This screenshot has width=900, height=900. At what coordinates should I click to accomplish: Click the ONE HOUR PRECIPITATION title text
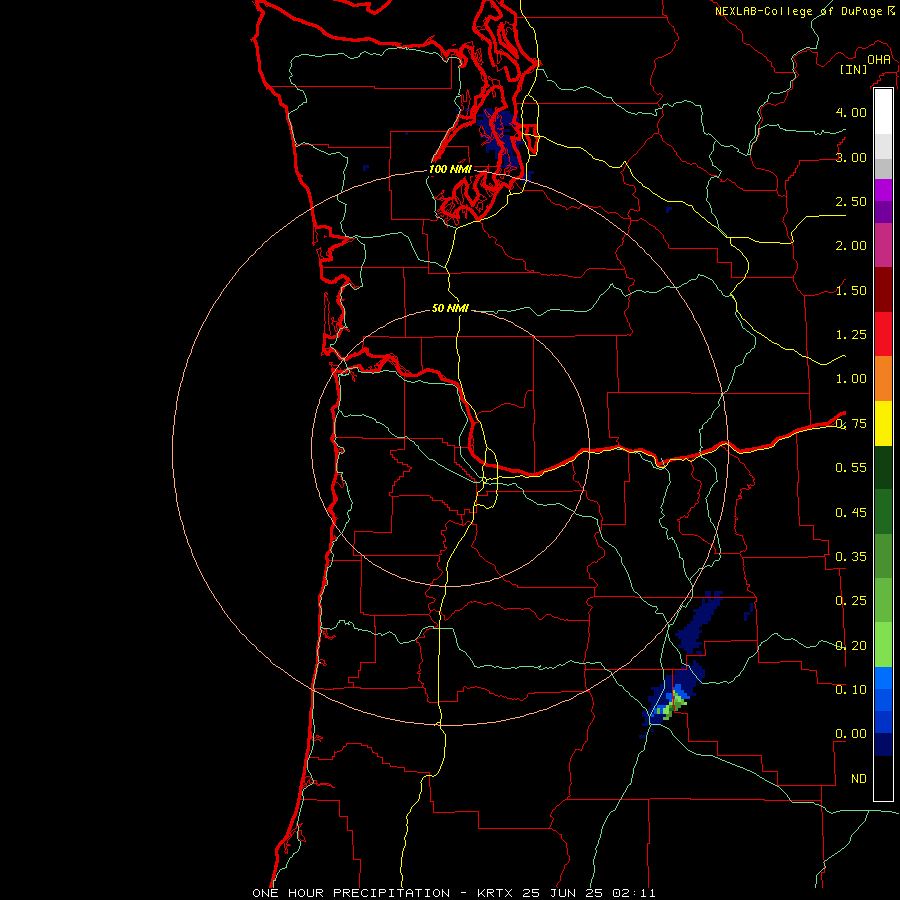351,893
